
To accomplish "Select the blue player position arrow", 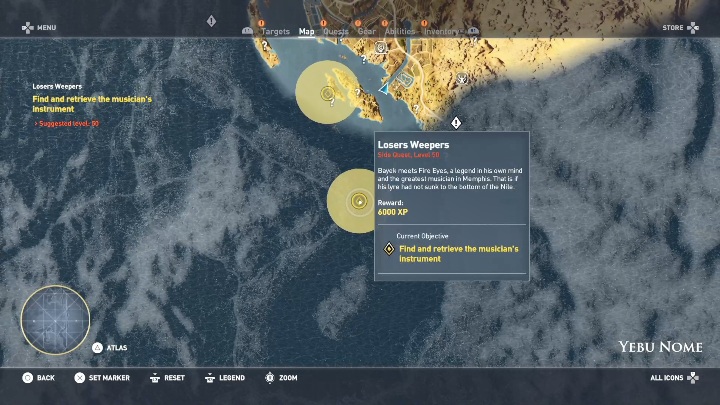I will click(x=384, y=89).
